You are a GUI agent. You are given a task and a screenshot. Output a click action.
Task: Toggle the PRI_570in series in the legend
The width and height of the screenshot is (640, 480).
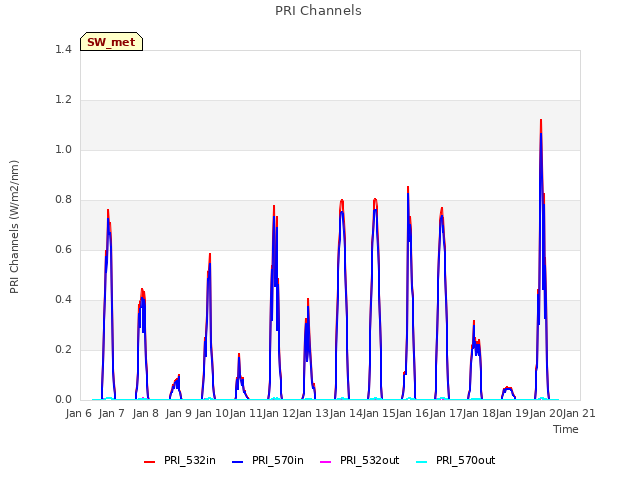[267, 460]
